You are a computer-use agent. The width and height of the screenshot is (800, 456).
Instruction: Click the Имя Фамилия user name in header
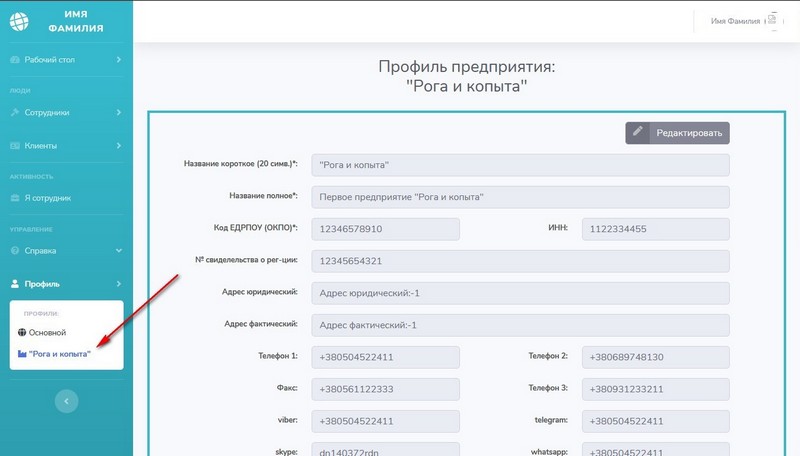[735, 21]
